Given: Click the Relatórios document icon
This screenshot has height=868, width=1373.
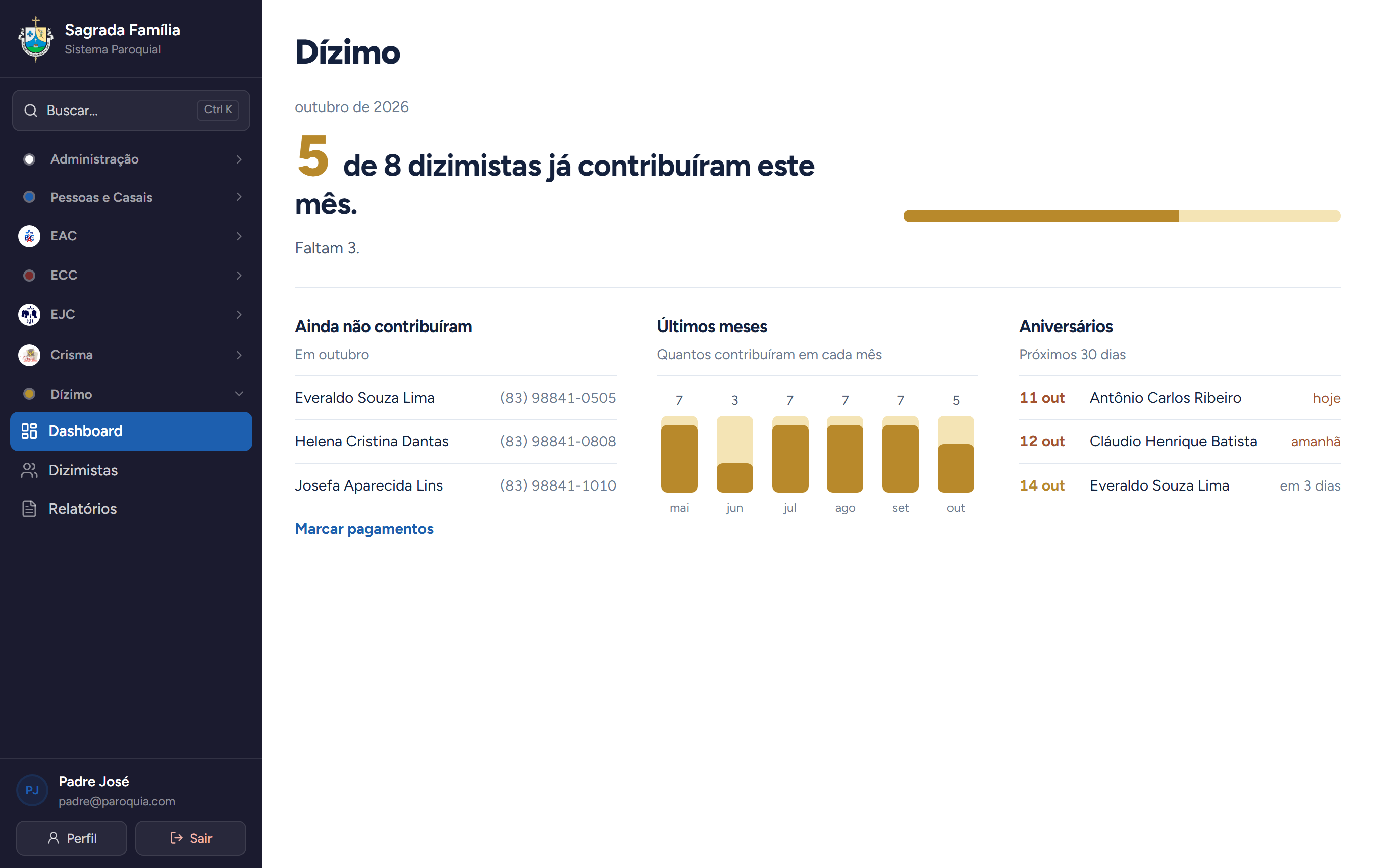Looking at the screenshot, I should click(x=29, y=509).
